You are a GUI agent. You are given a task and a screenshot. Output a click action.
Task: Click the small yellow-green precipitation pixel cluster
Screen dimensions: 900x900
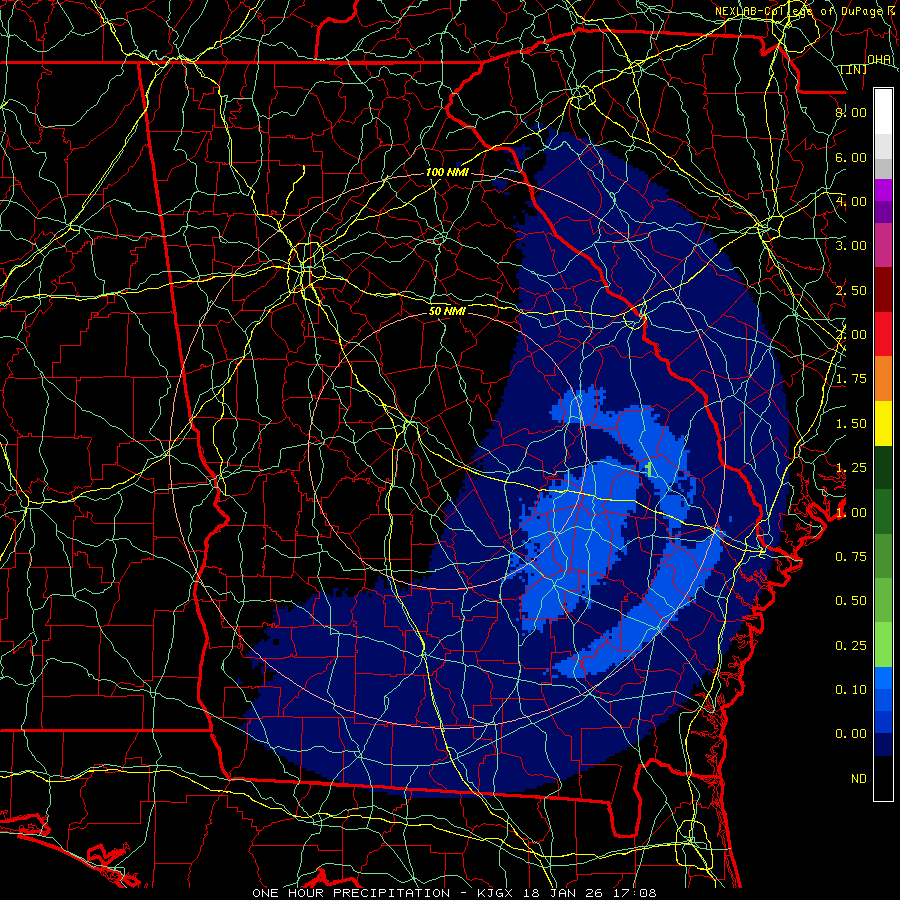click(x=649, y=470)
